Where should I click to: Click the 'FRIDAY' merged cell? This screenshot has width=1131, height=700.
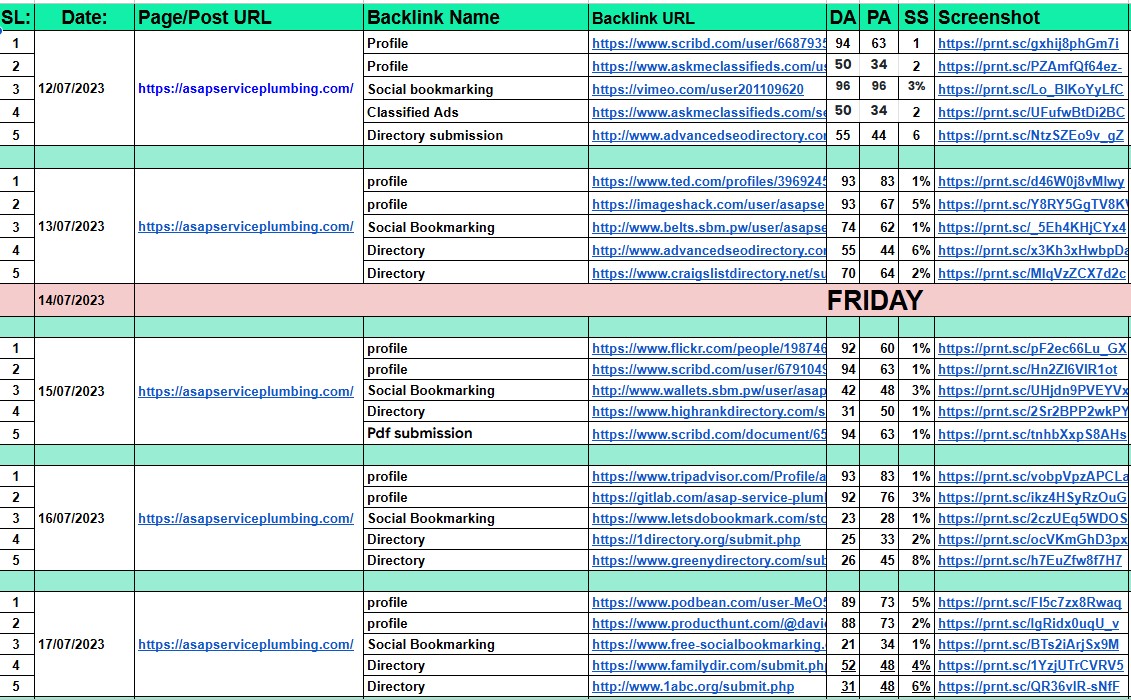pos(633,300)
